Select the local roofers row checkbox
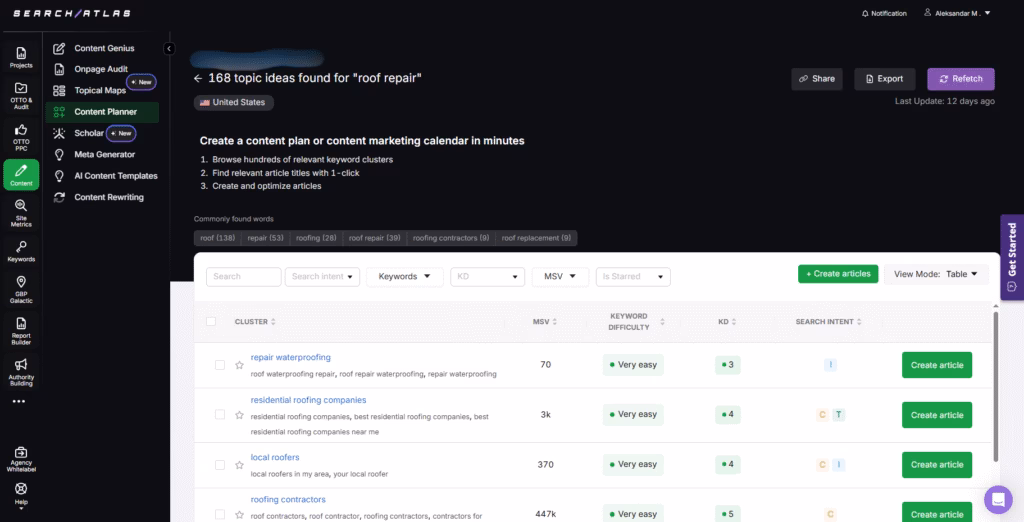1024x522 pixels. pyautogui.click(x=220, y=465)
